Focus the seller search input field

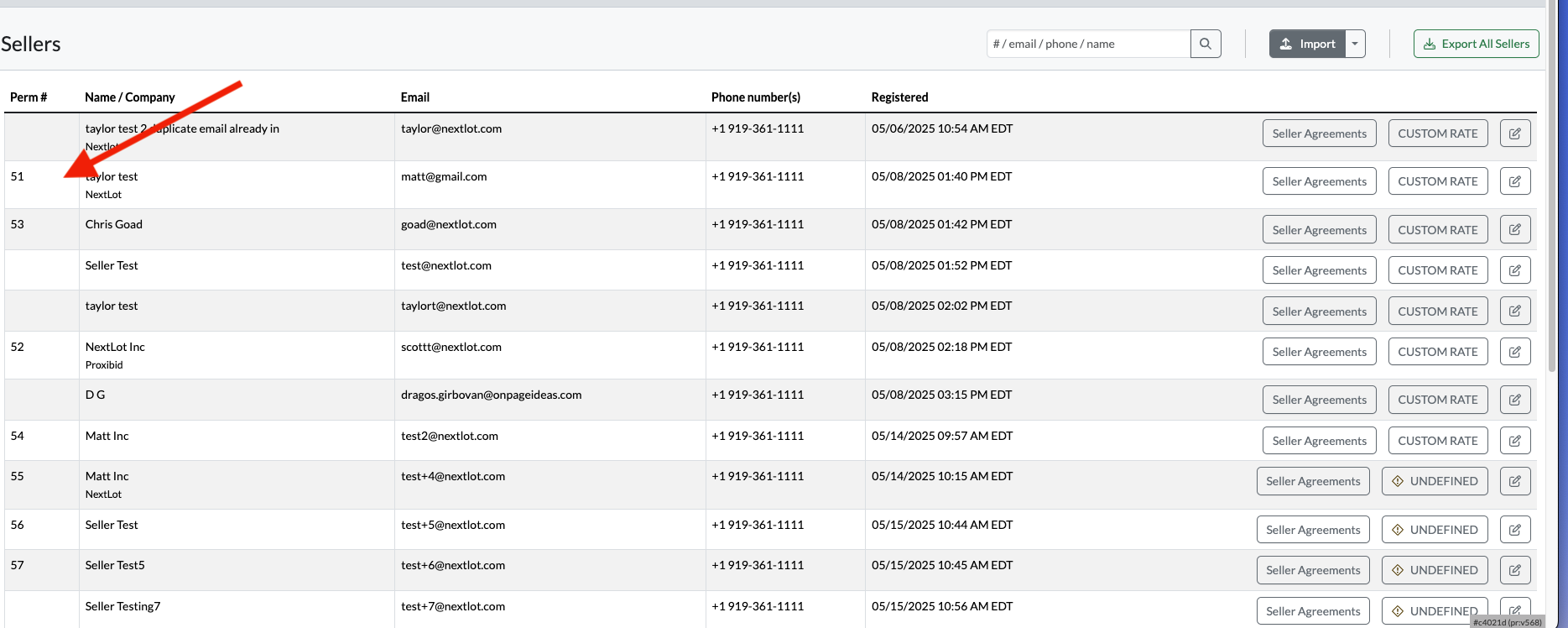coord(1088,44)
